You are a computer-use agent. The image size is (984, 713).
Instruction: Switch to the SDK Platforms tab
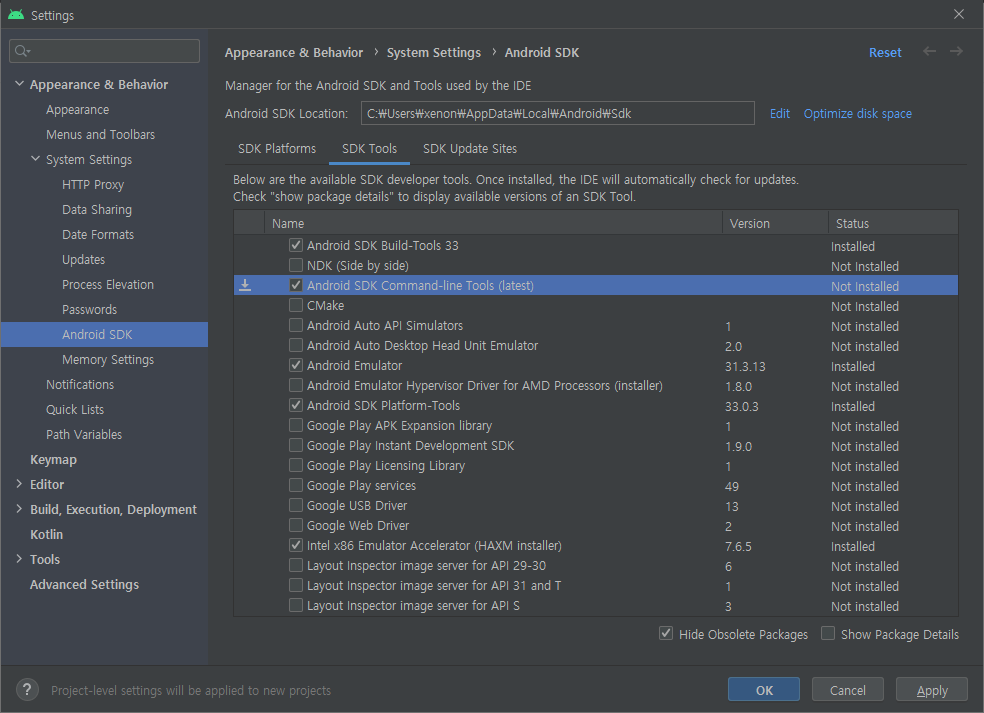pos(277,149)
